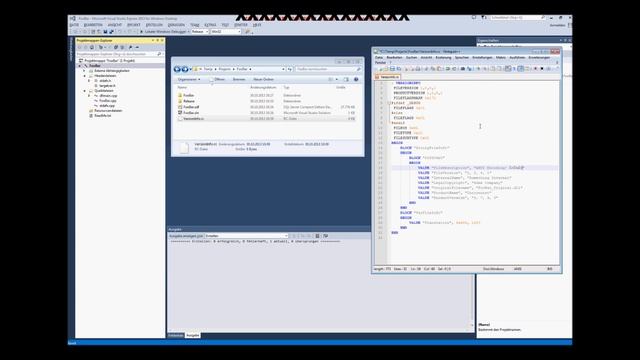Select ReadMe.txt in the solution tree
The width and height of the screenshot is (640, 360).
click(x=102, y=116)
